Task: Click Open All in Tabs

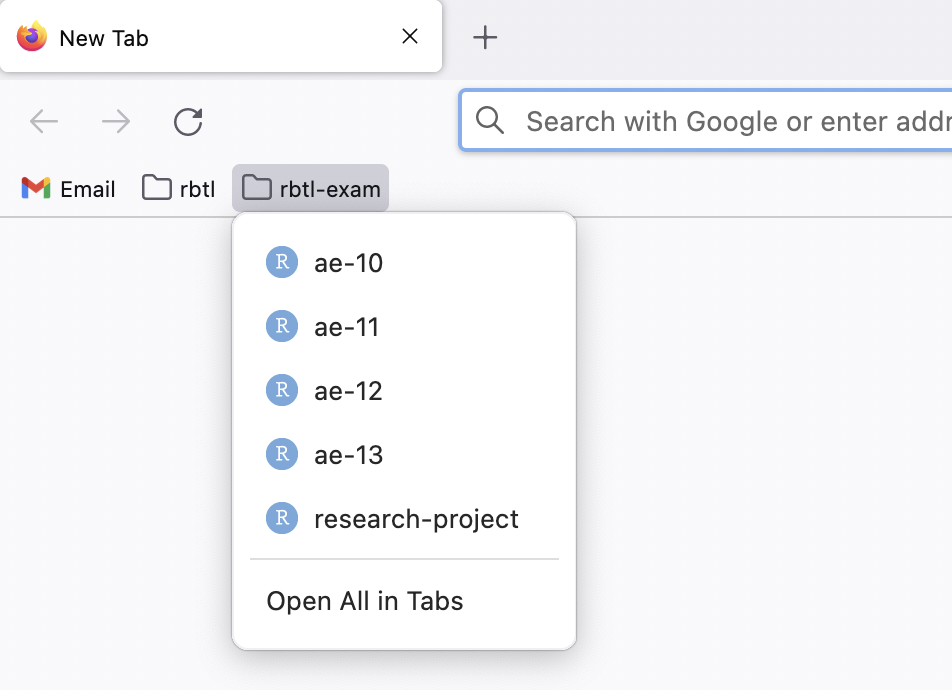Action: (x=364, y=601)
